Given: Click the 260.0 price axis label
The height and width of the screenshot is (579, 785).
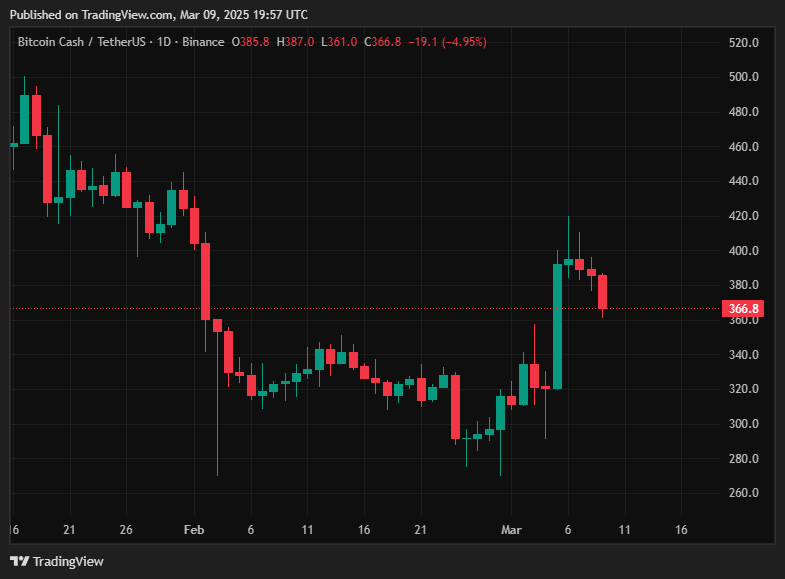Looking at the screenshot, I should click(x=743, y=493).
